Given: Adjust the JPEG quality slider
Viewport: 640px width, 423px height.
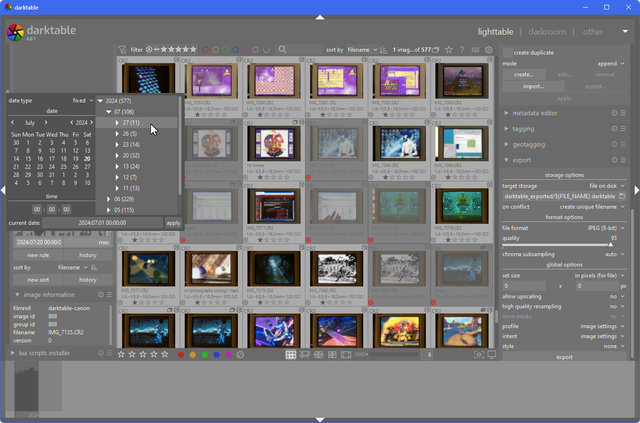Looking at the screenshot, I should pyautogui.click(x=560, y=243).
